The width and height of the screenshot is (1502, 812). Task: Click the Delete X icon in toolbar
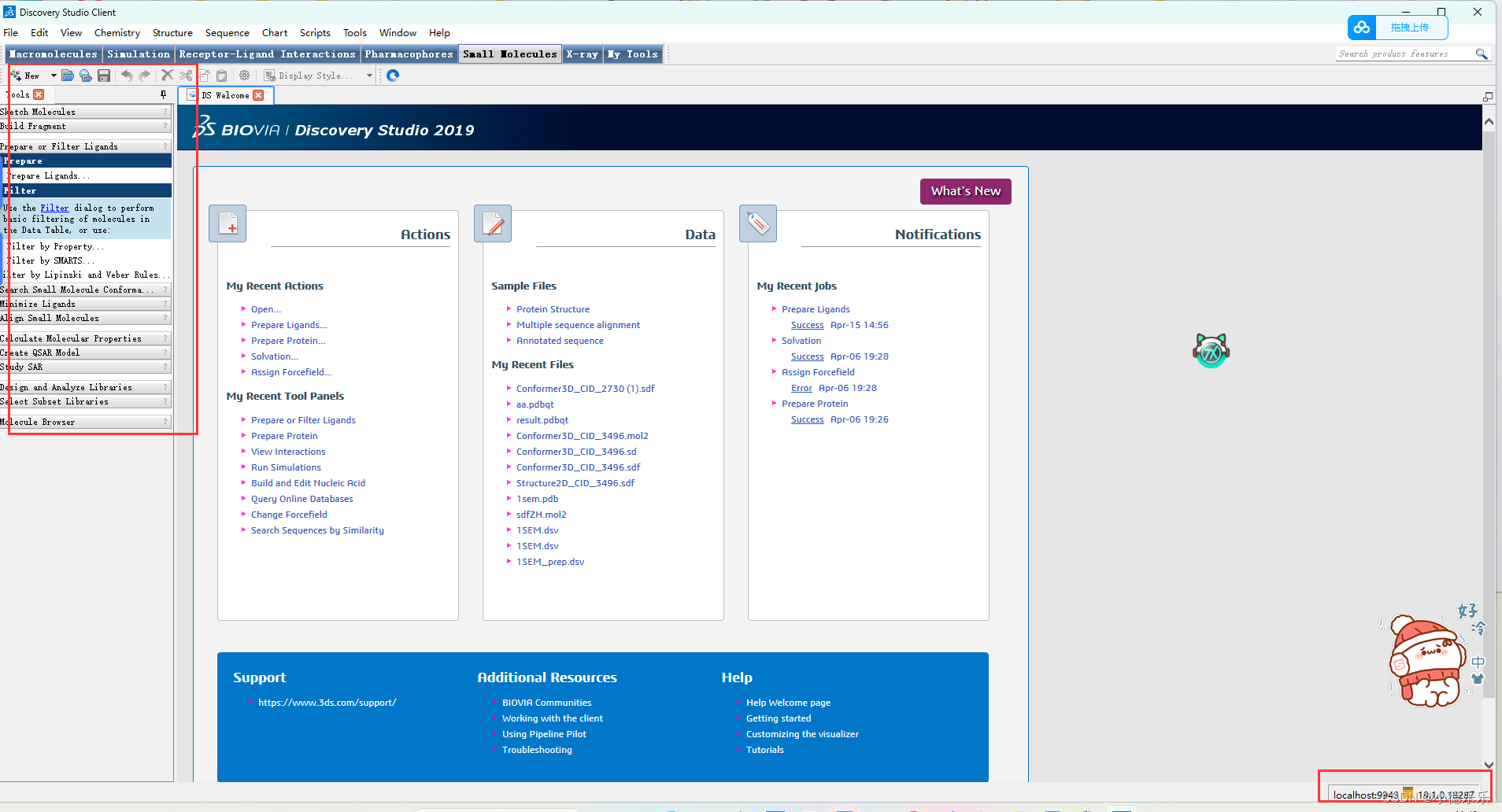pyautogui.click(x=167, y=76)
